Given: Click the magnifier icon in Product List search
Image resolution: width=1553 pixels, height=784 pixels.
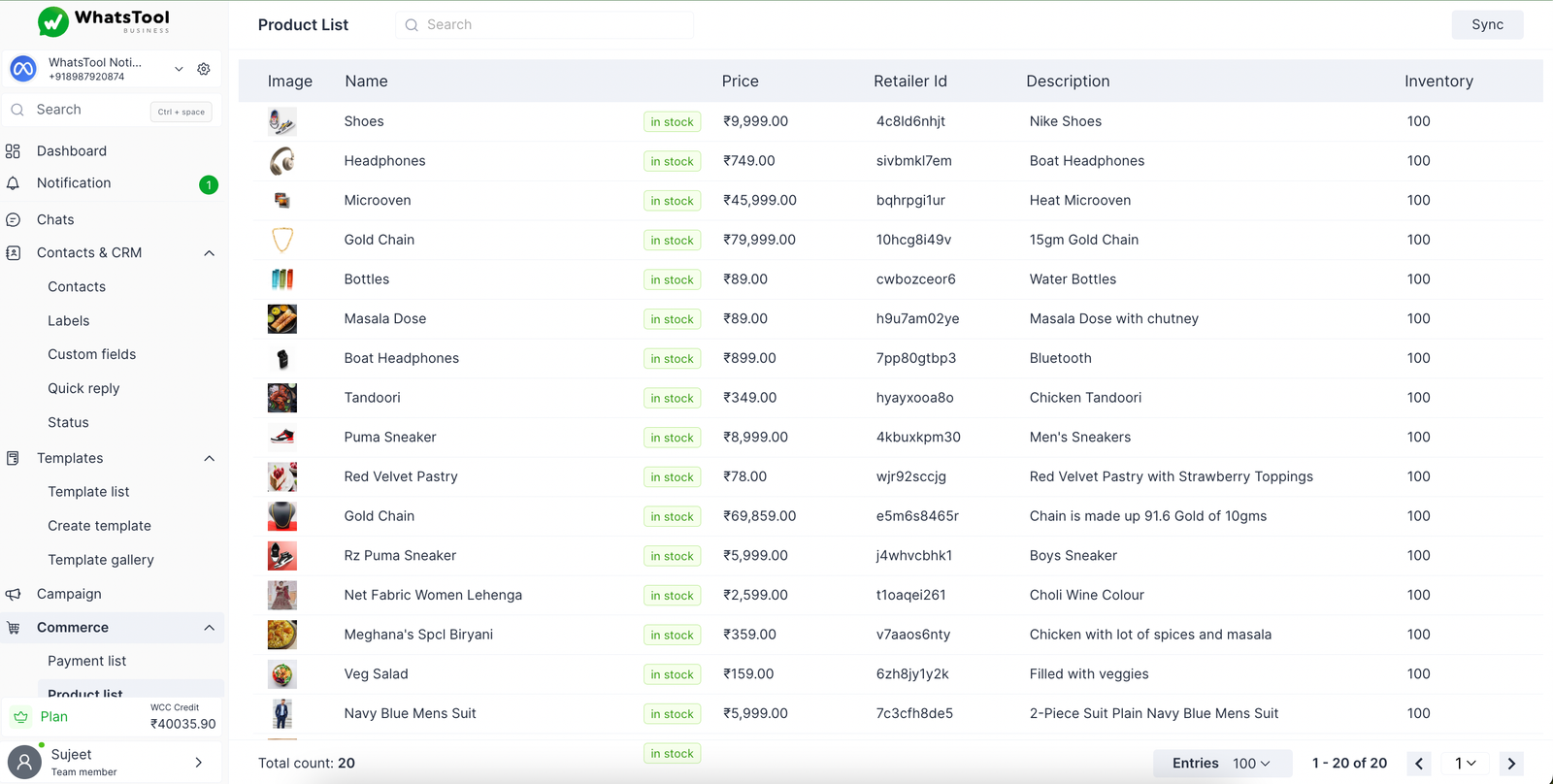Looking at the screenshot, I should point(412,25).
